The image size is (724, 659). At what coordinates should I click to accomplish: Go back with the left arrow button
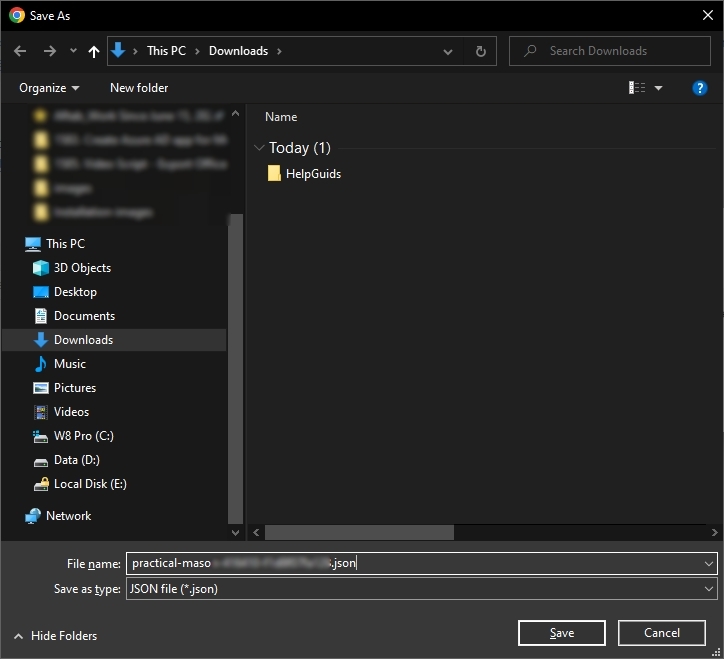click(x=20, y=51)
